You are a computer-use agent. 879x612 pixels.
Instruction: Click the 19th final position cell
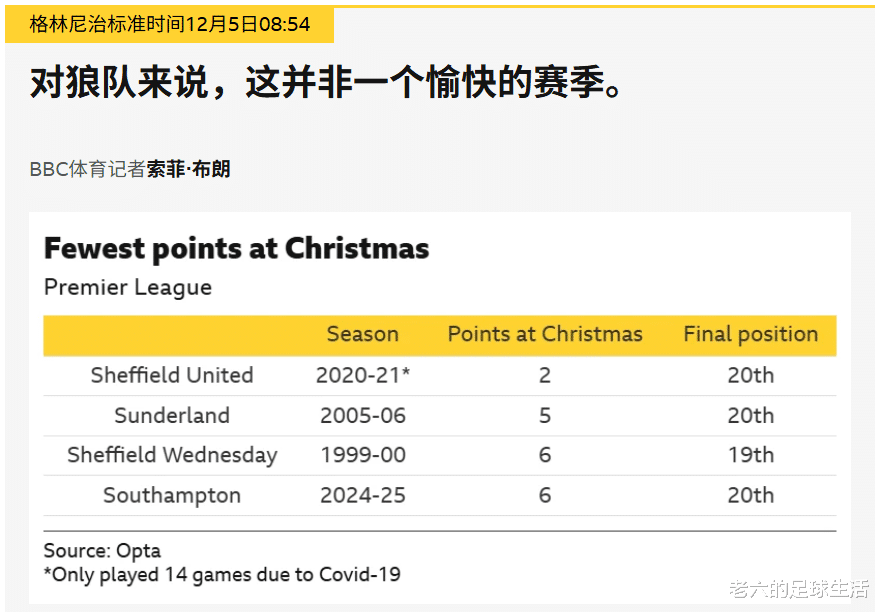750,455
